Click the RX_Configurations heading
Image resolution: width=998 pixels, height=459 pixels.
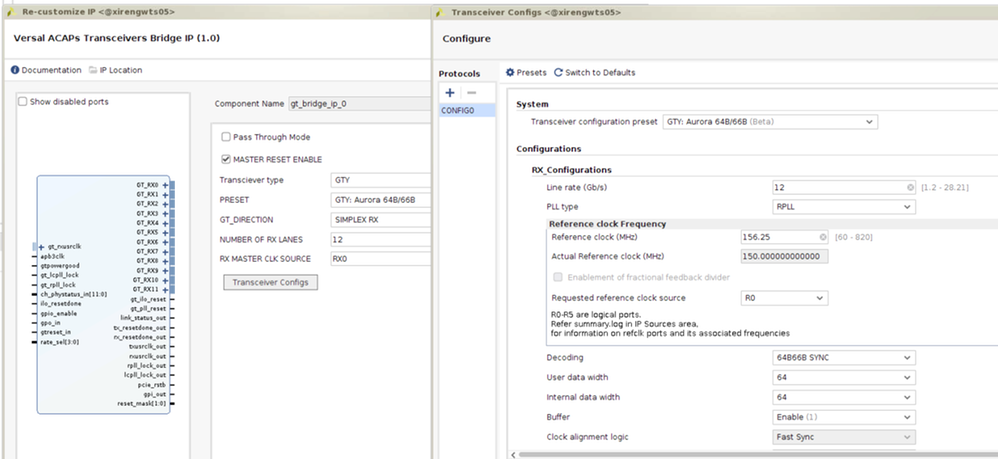(572, 170)
